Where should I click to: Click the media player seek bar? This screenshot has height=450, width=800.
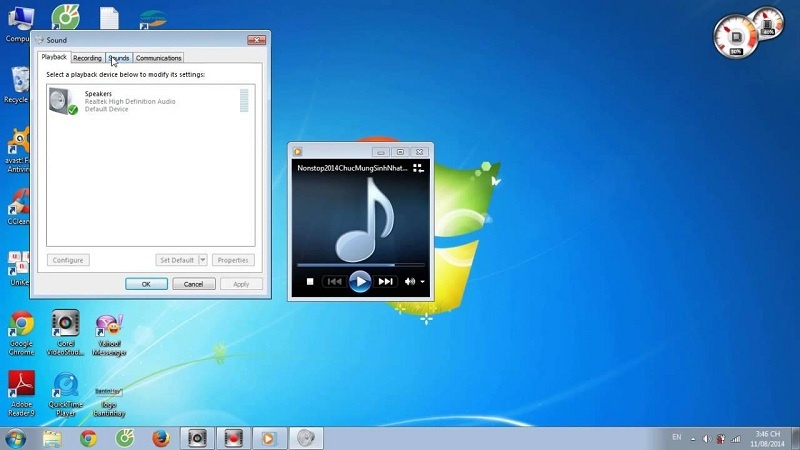[360, 265]
